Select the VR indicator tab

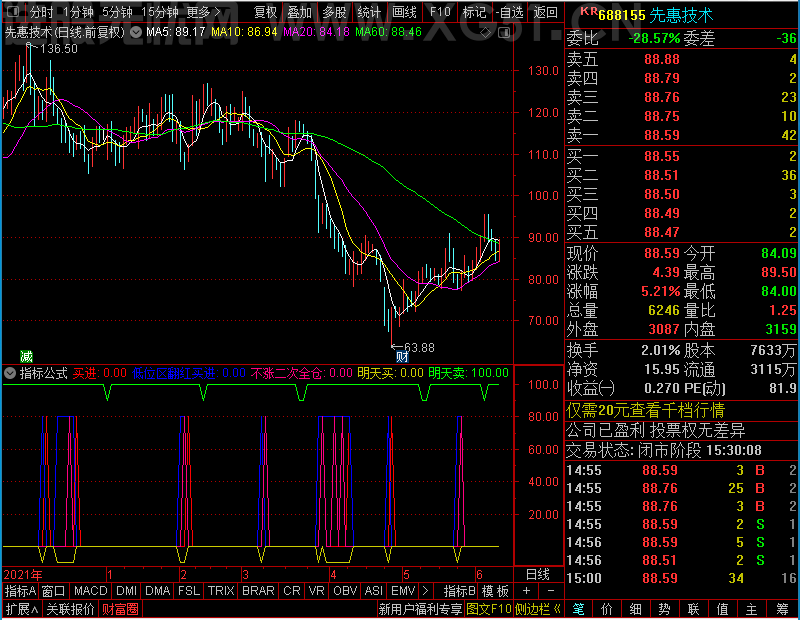317,591
